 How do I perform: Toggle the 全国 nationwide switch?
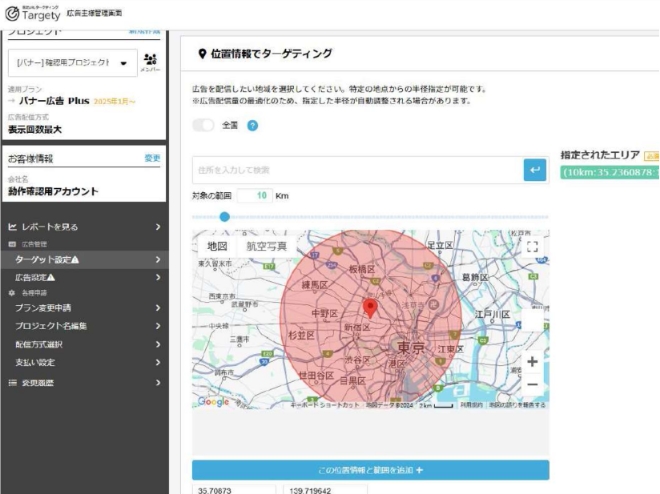coord(203,125)
